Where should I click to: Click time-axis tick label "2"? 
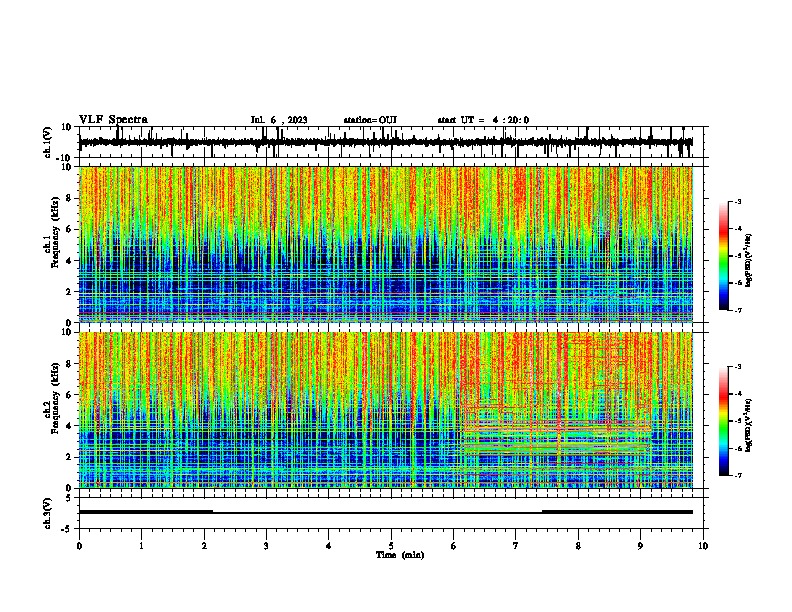click(204, 546)
